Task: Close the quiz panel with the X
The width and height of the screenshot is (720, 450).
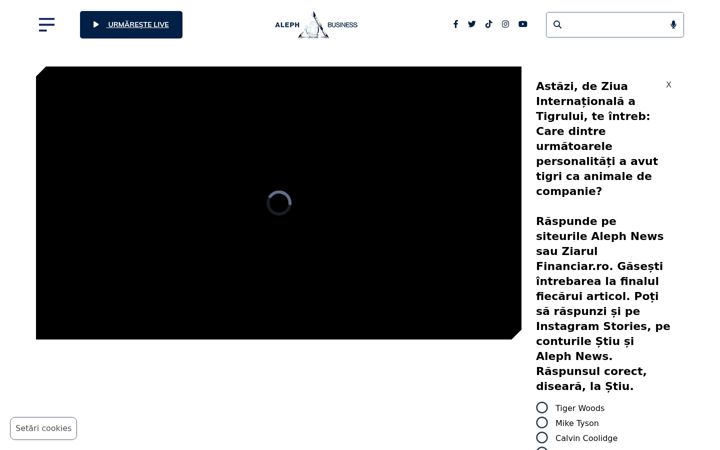Action: point(669,84)
